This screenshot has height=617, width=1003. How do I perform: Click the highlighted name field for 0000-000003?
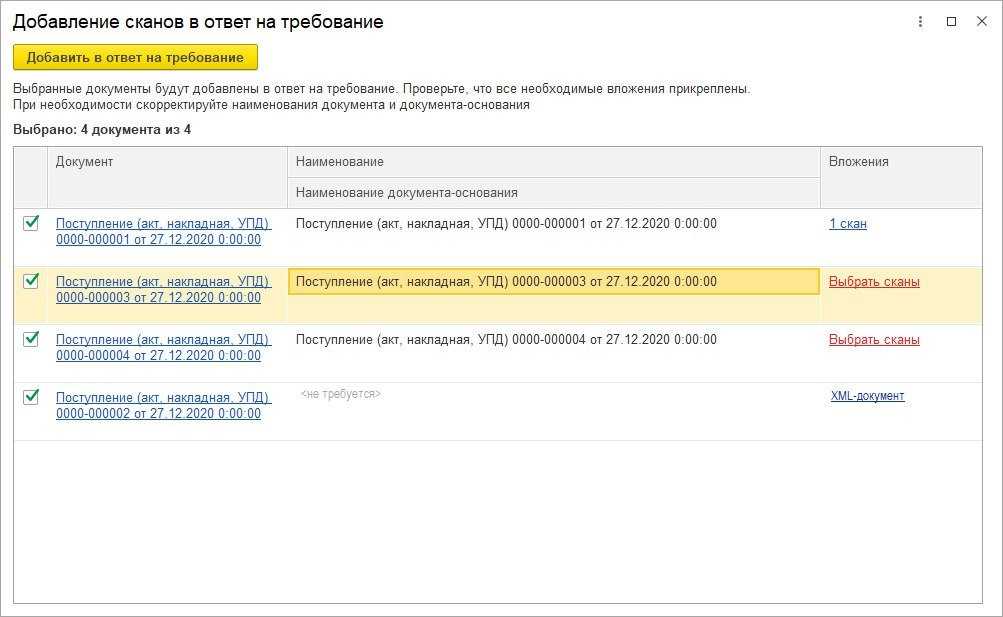tap(553, 282)
